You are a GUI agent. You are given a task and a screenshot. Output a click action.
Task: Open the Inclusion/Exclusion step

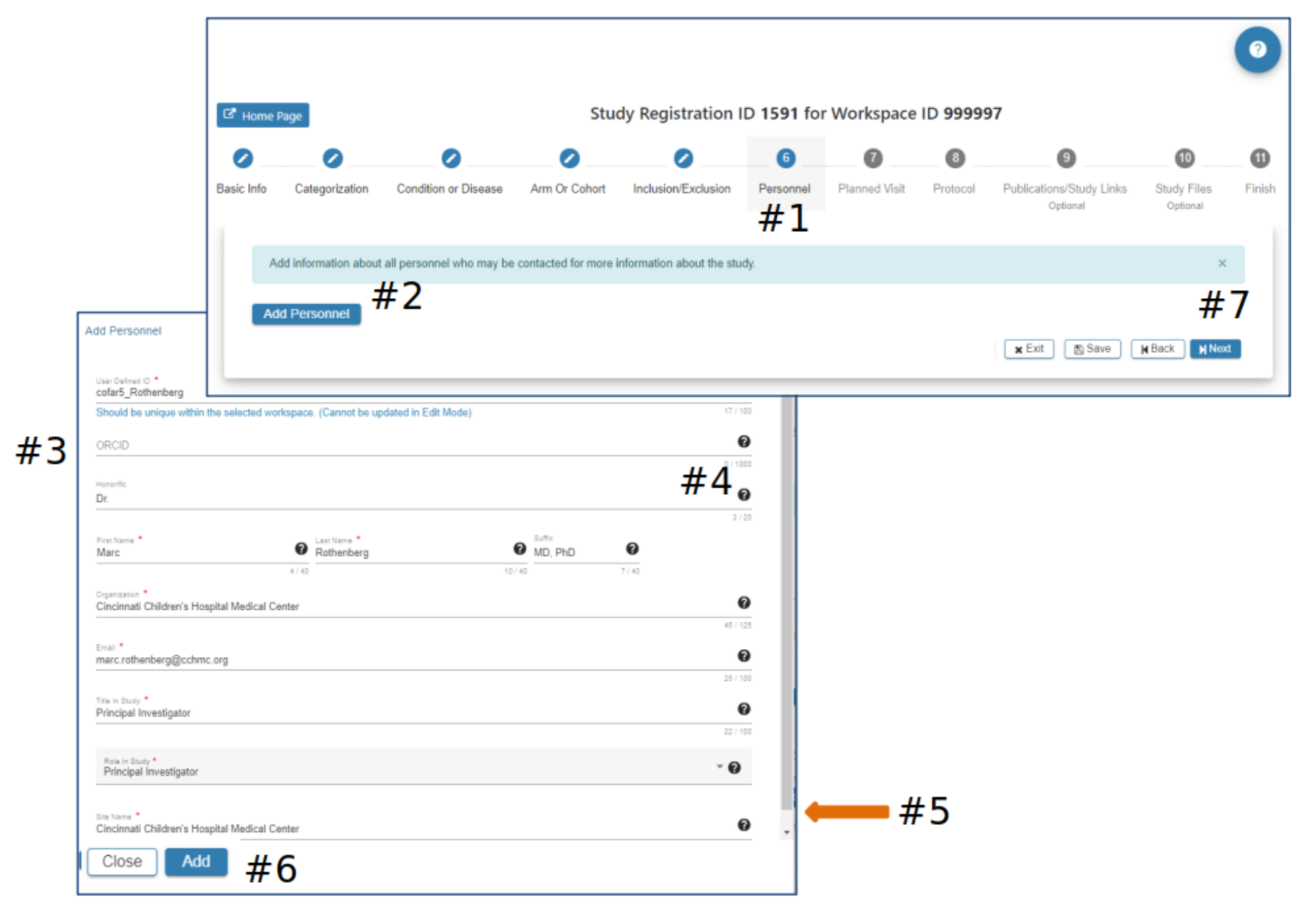click(x=683, y=158)
